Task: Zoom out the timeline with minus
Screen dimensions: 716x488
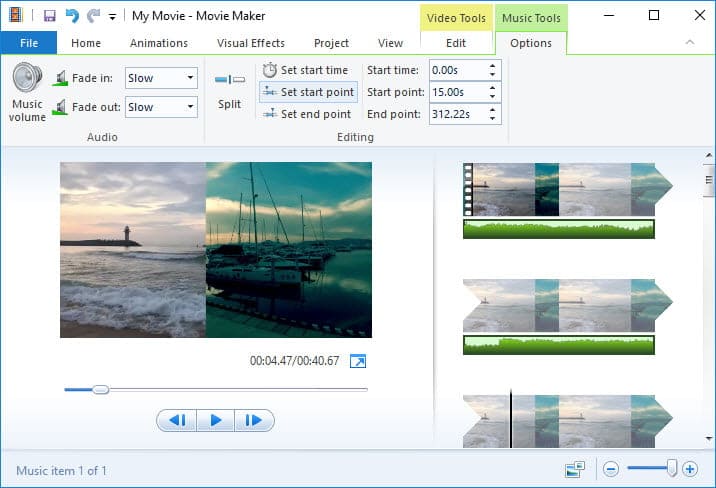Action: point(611,469)
